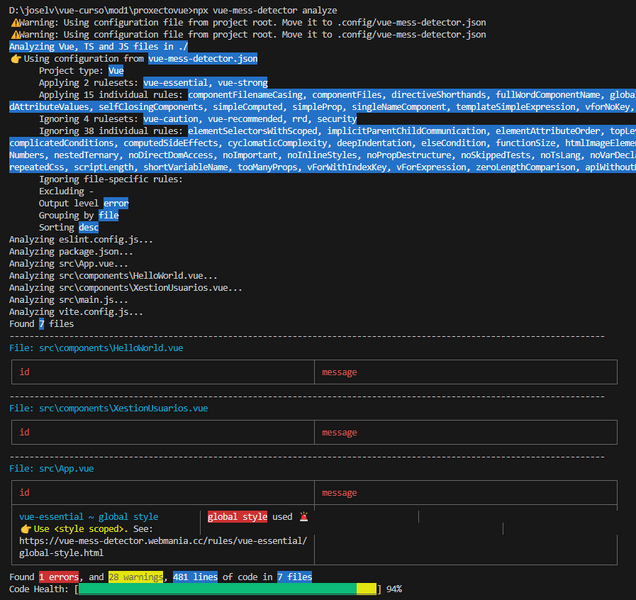
Task: Click 'Analyzing package.json...' line
Action: [x=71, y=252]
